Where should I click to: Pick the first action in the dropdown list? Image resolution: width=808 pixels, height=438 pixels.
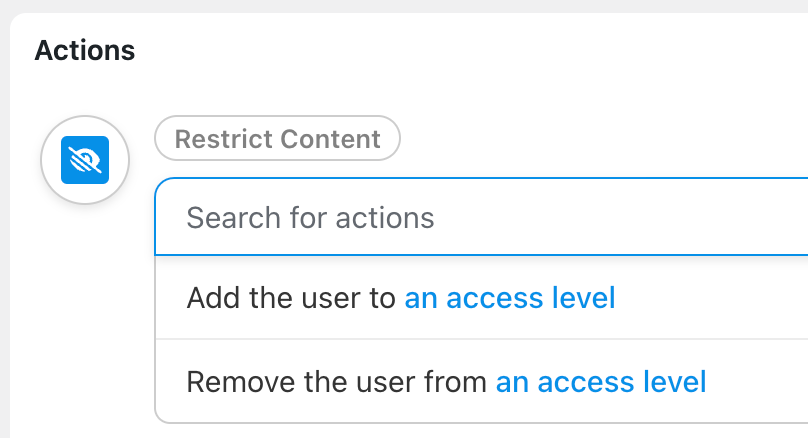[481, 297]
